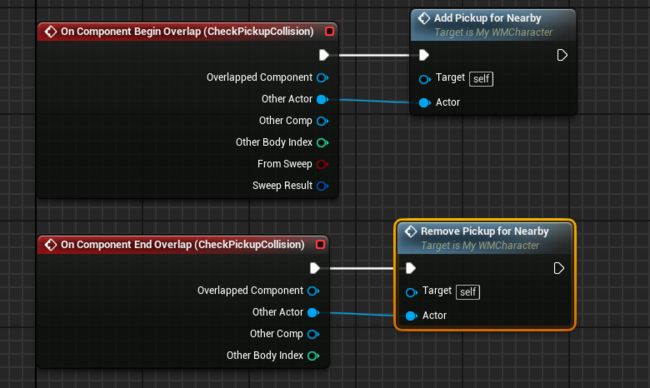Click the Begin Overlap event's execution output pin
650x388 pixels.
click(324, 55)
